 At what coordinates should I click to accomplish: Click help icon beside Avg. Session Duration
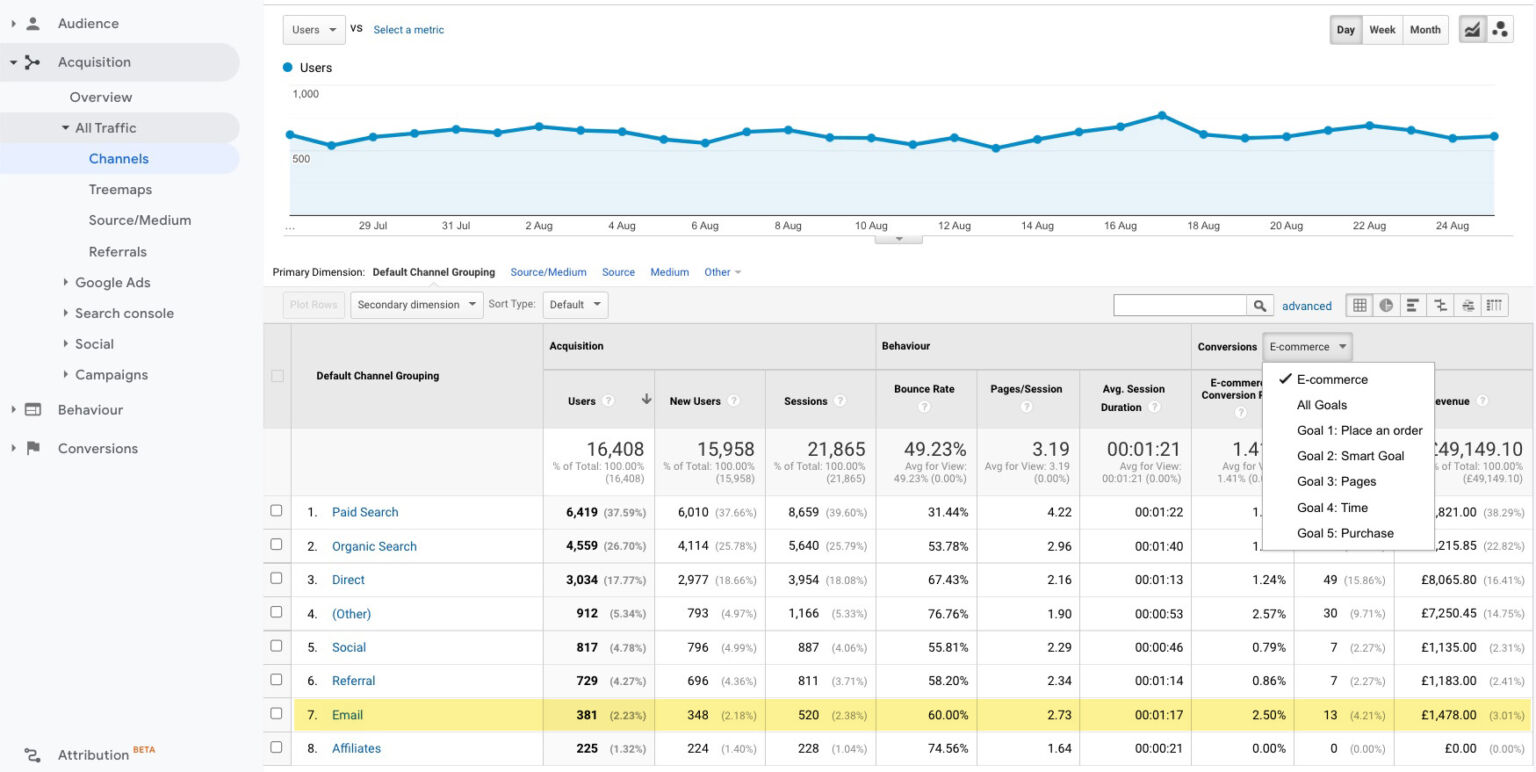[1155, 407]
